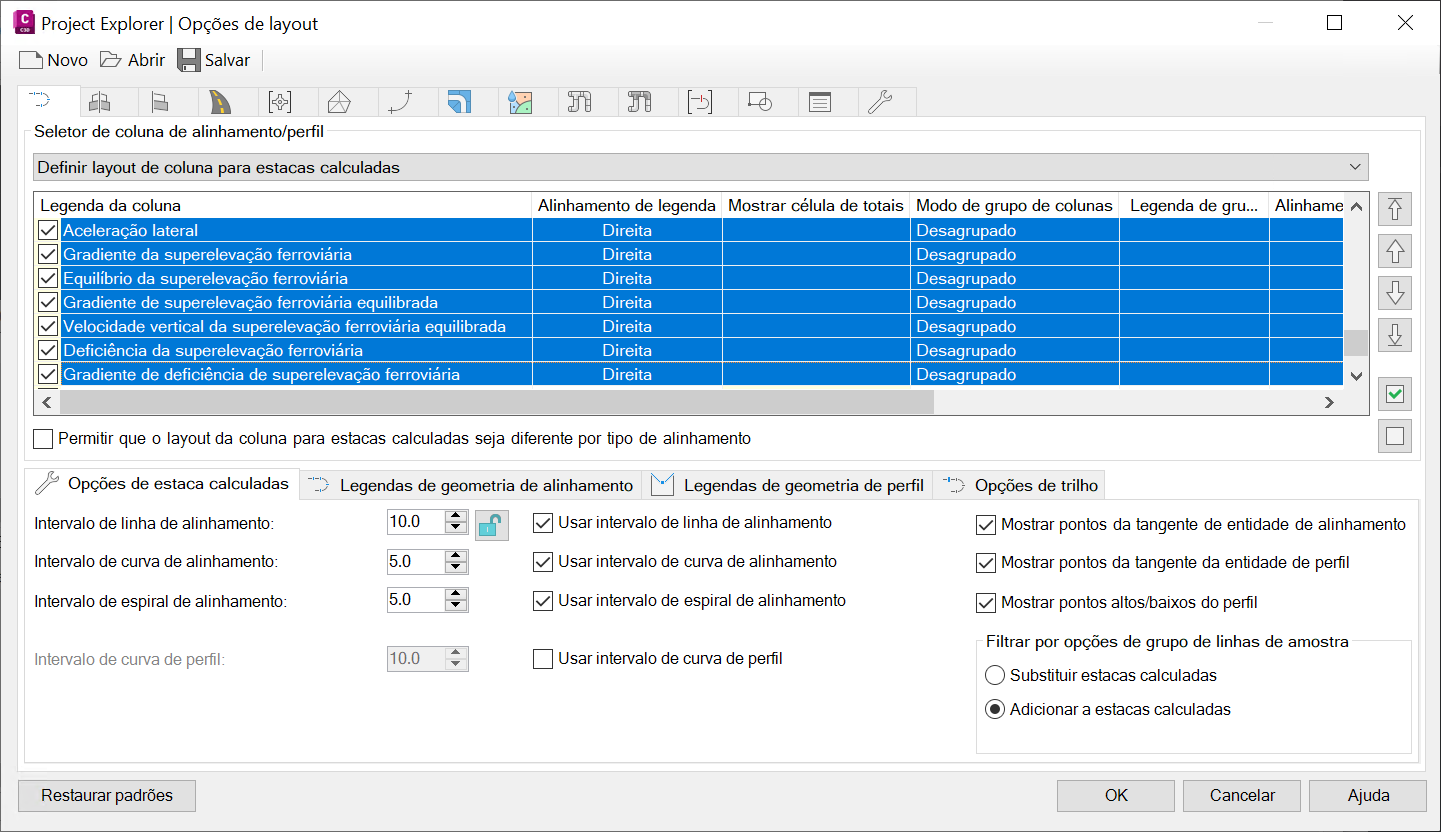Image resolution: width=1441 pixels, height=832 pixels.
Task: Decrease the line alignment interval value
Action: point(456,528)
